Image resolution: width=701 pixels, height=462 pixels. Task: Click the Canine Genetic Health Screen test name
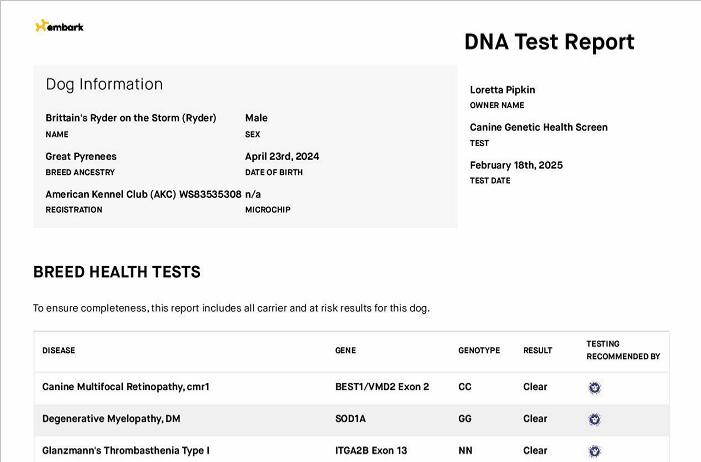point(538,127)
